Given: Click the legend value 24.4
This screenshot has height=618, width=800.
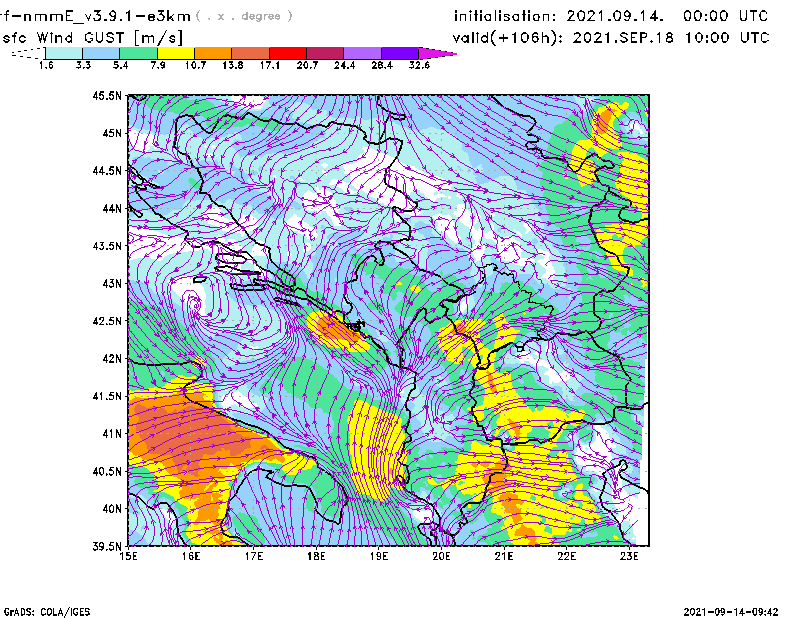Looking at the screenshot, I should pyautogui.click(x=344, y=65).
